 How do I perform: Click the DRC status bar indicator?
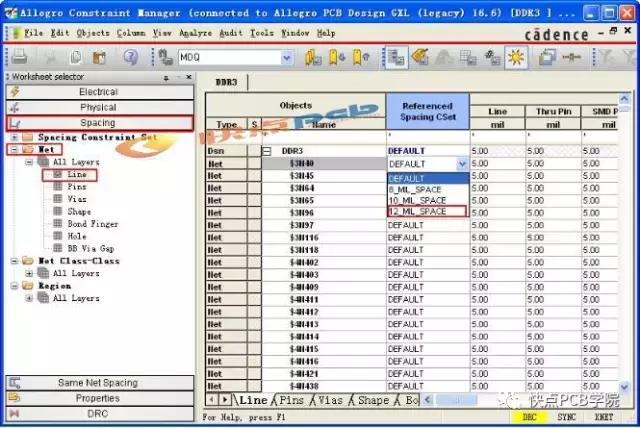[x=529, y=417]
